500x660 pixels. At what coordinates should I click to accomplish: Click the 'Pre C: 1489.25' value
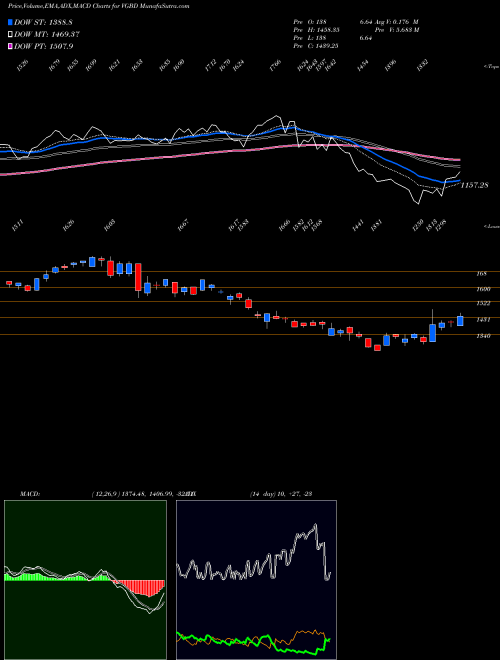coord(316,46)
